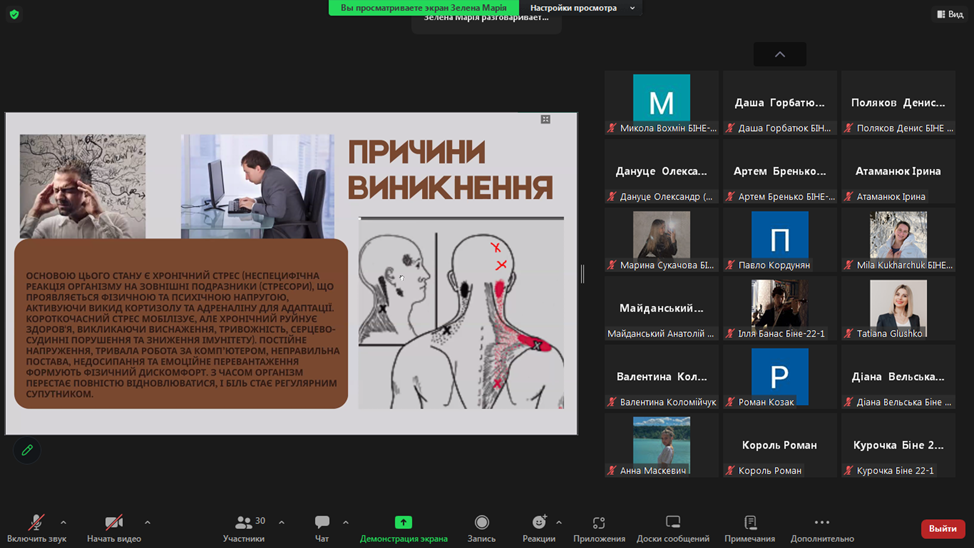Image resolution: width=974 pixels, height=548 pixels.
Task: Turn on camera with Начать видео
Action: coord(114,527)
